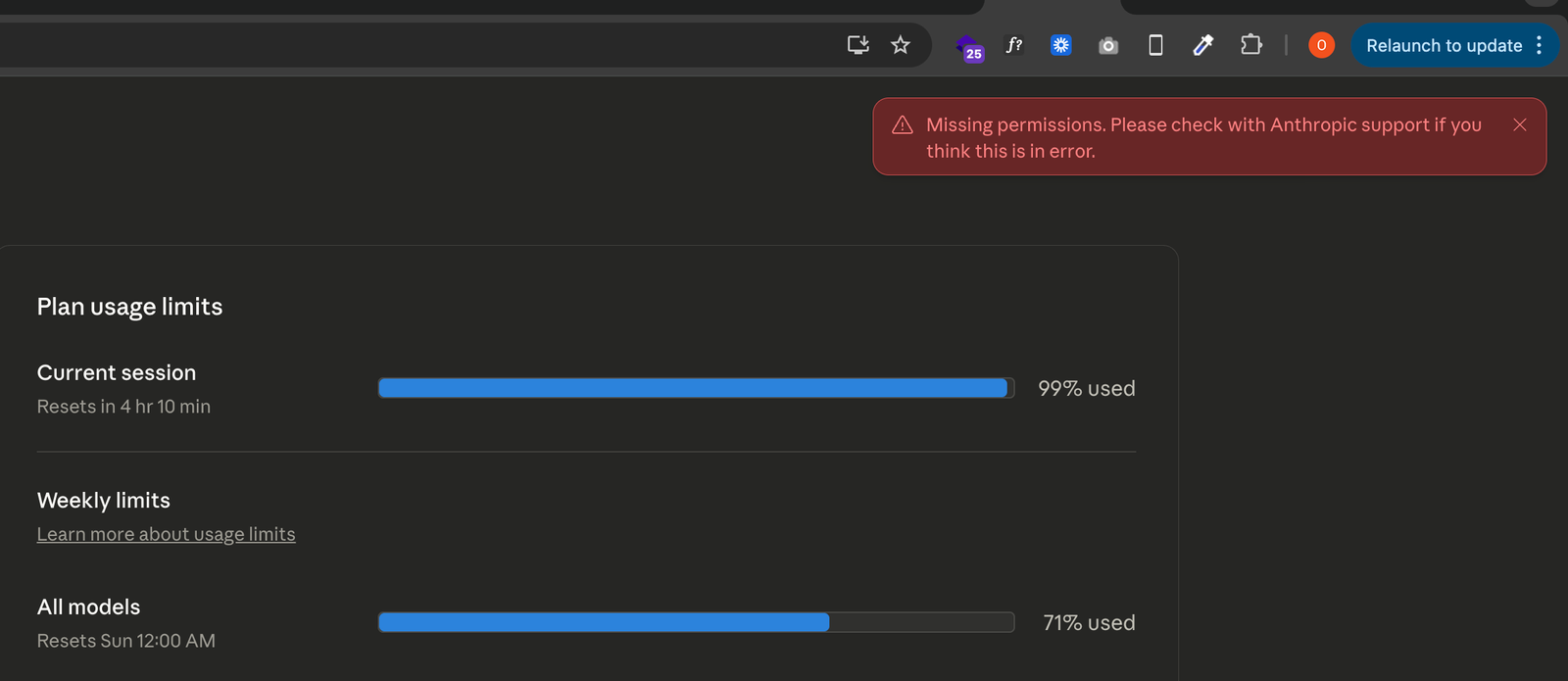The width and height of the screenshot is (1568, 681).
Task: Dismiss the Missing permissions error alert
Action: 1520,124
